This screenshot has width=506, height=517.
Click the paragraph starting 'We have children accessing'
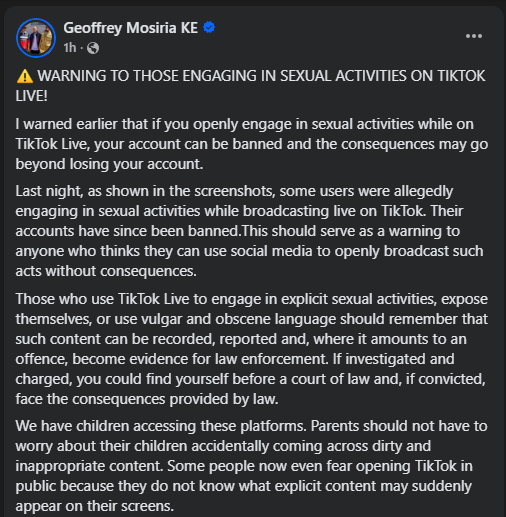tap(252, 466)
